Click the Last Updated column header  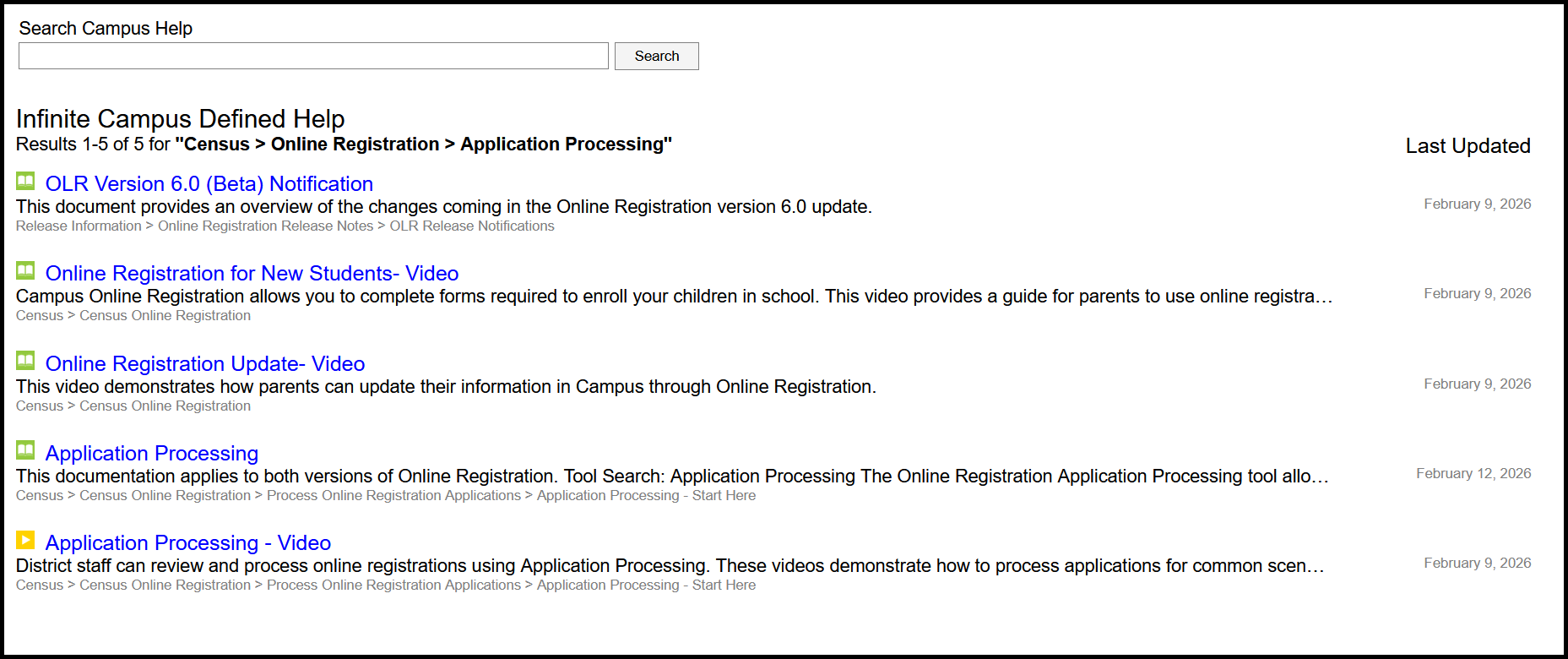pyautogui.click(x=1468, y=146)
